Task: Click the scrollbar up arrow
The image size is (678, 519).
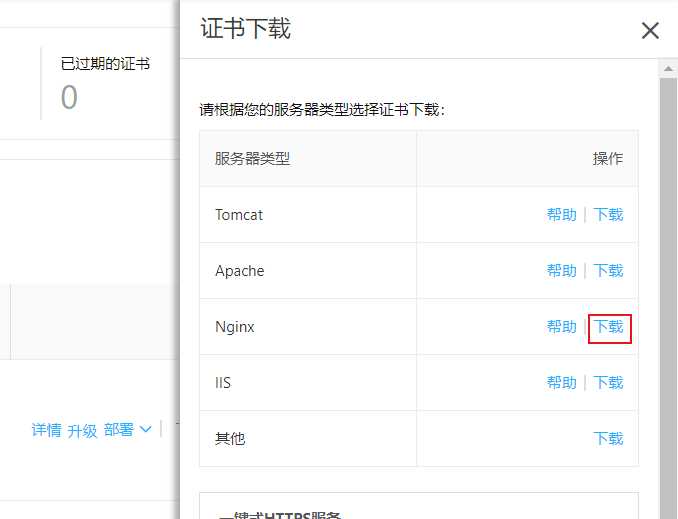Action: 669,69
